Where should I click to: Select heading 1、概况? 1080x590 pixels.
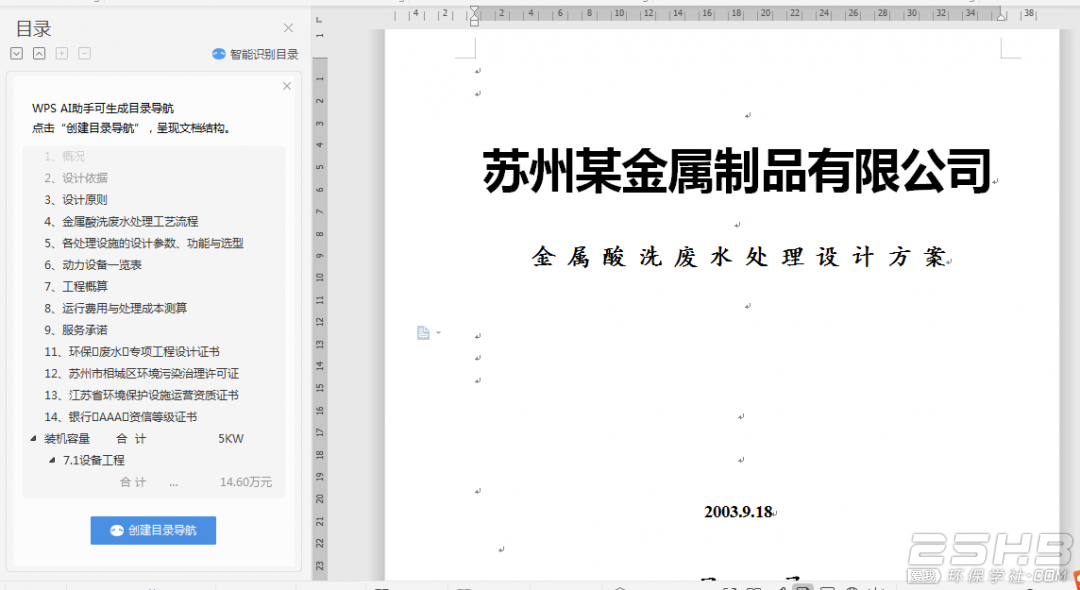pyautogui.click(x=65, y=156)
